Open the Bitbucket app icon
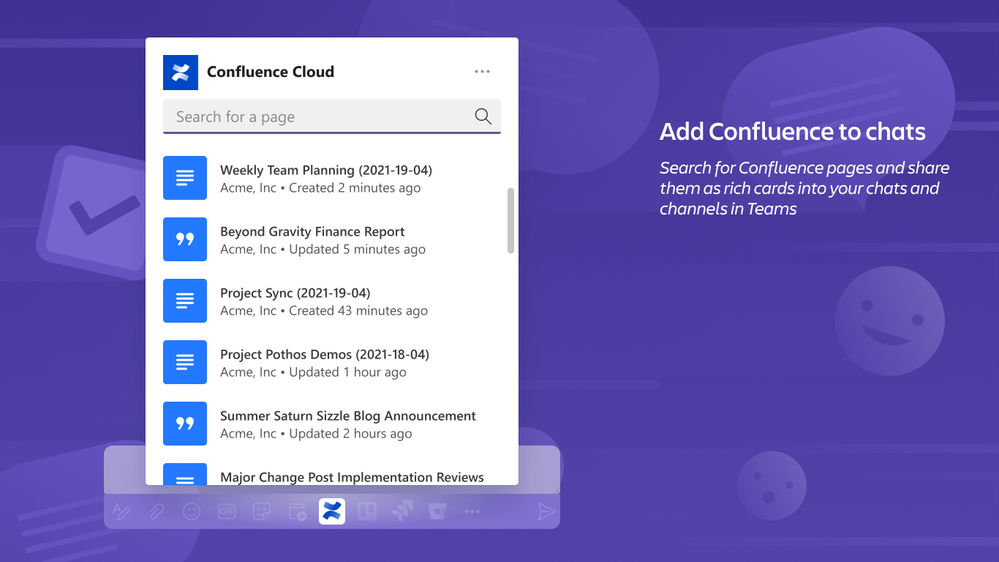The width and height of the screenshot is (999, 562). pyautogui.click(x=437, y=511)
